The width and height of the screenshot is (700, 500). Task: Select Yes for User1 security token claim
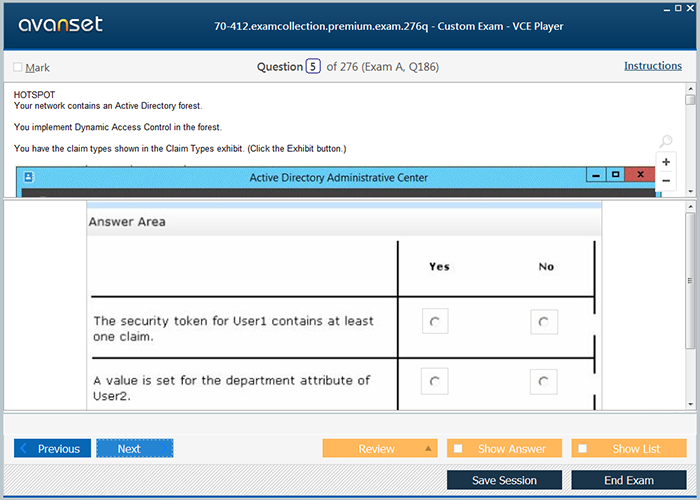pyautogui.click(x=435, y=321)
